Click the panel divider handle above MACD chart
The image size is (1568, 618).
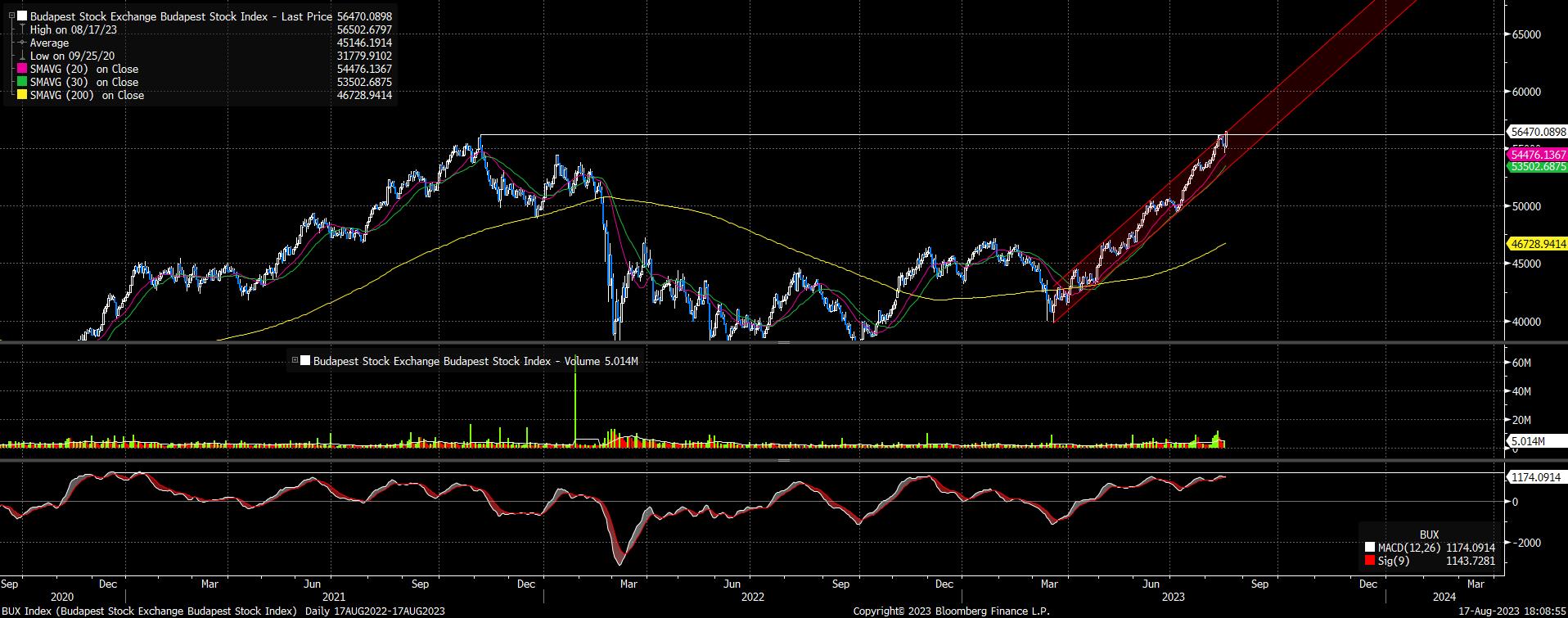pyautogui.click(x=784, y=461)
